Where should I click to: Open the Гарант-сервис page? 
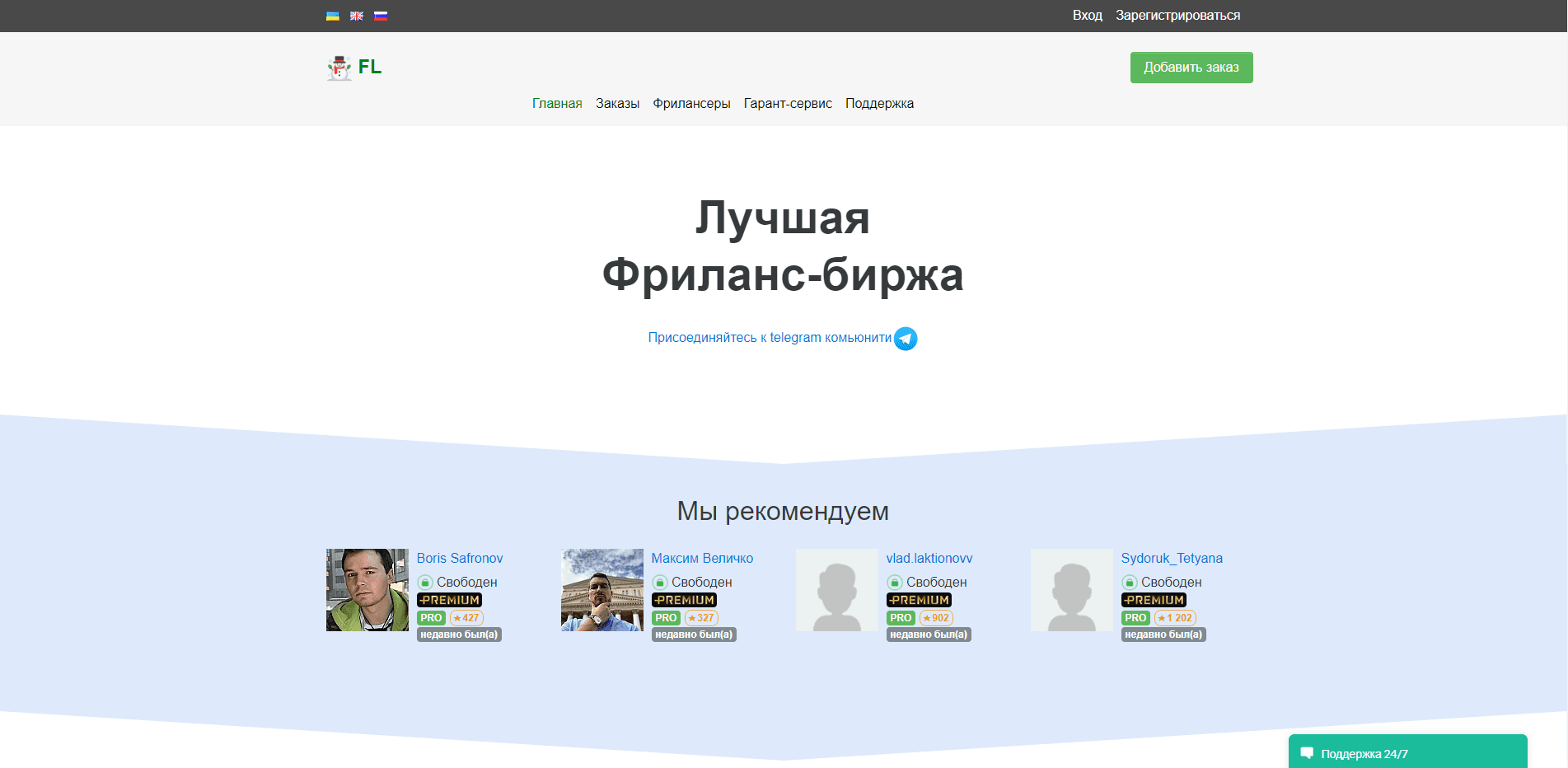788,103
